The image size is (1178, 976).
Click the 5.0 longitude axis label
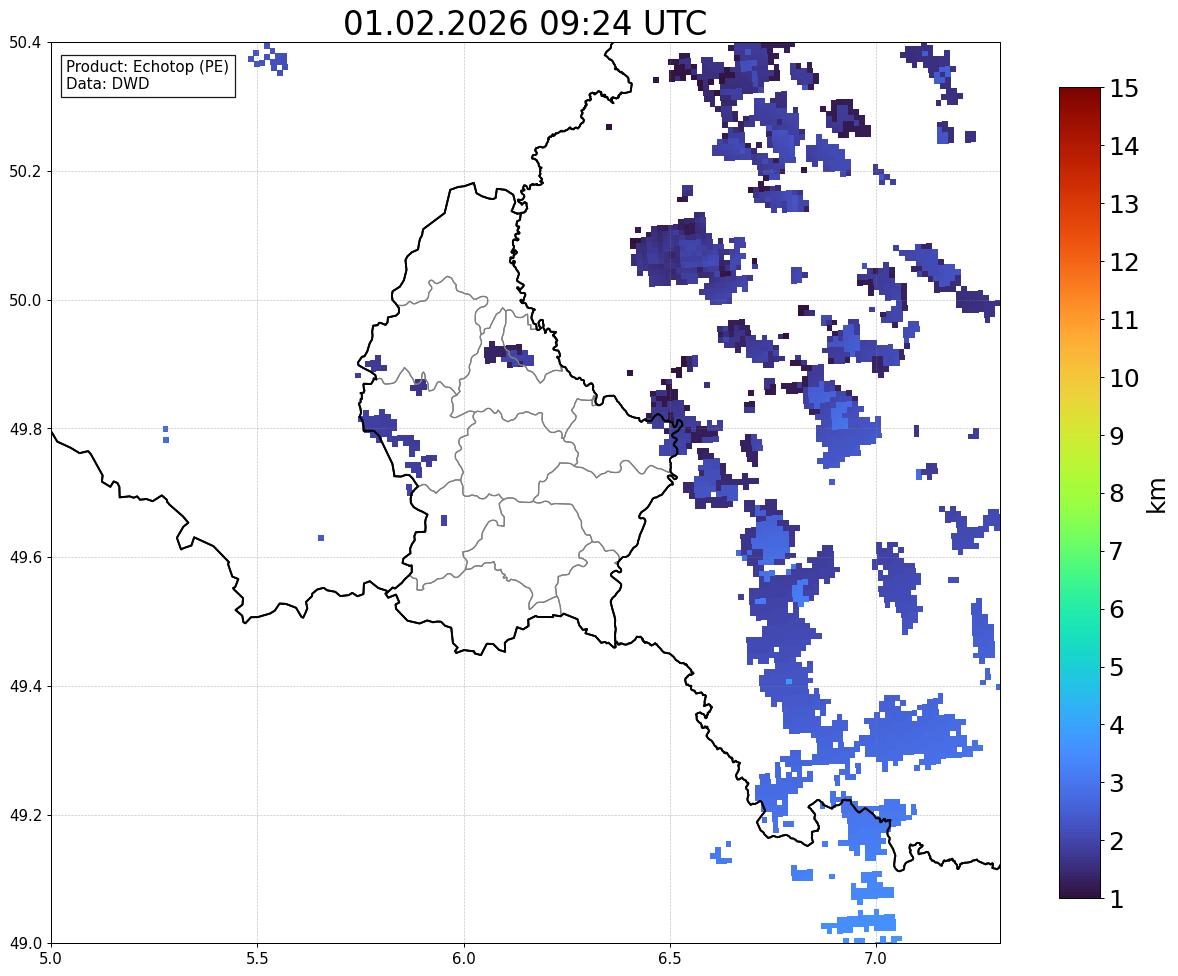click(x=51, y=959)
